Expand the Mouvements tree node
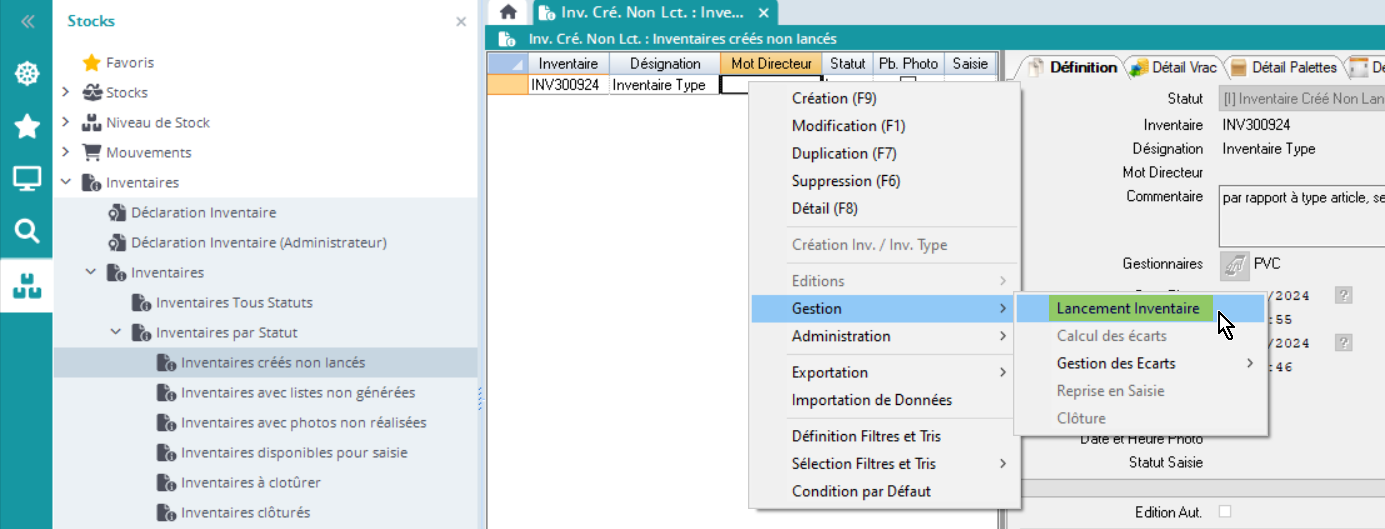Image resolution: width=1385 pixels, height=529 pixels. point(66,153)
